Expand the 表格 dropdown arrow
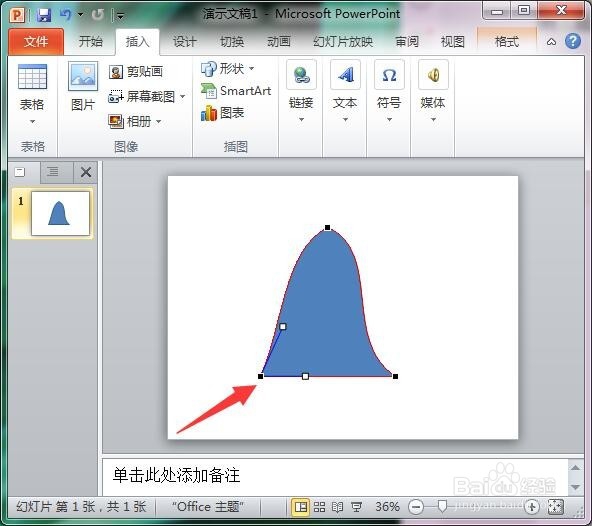 pyautogui.click(x=32, y=121)
